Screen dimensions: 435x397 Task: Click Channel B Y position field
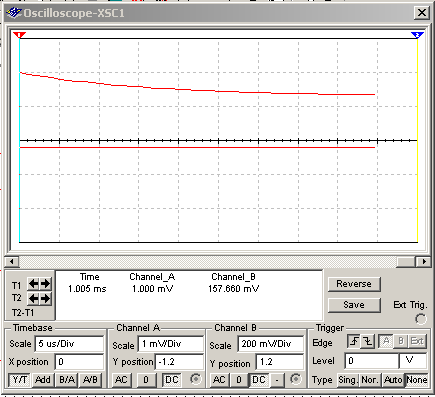click(x=280, y=362)
